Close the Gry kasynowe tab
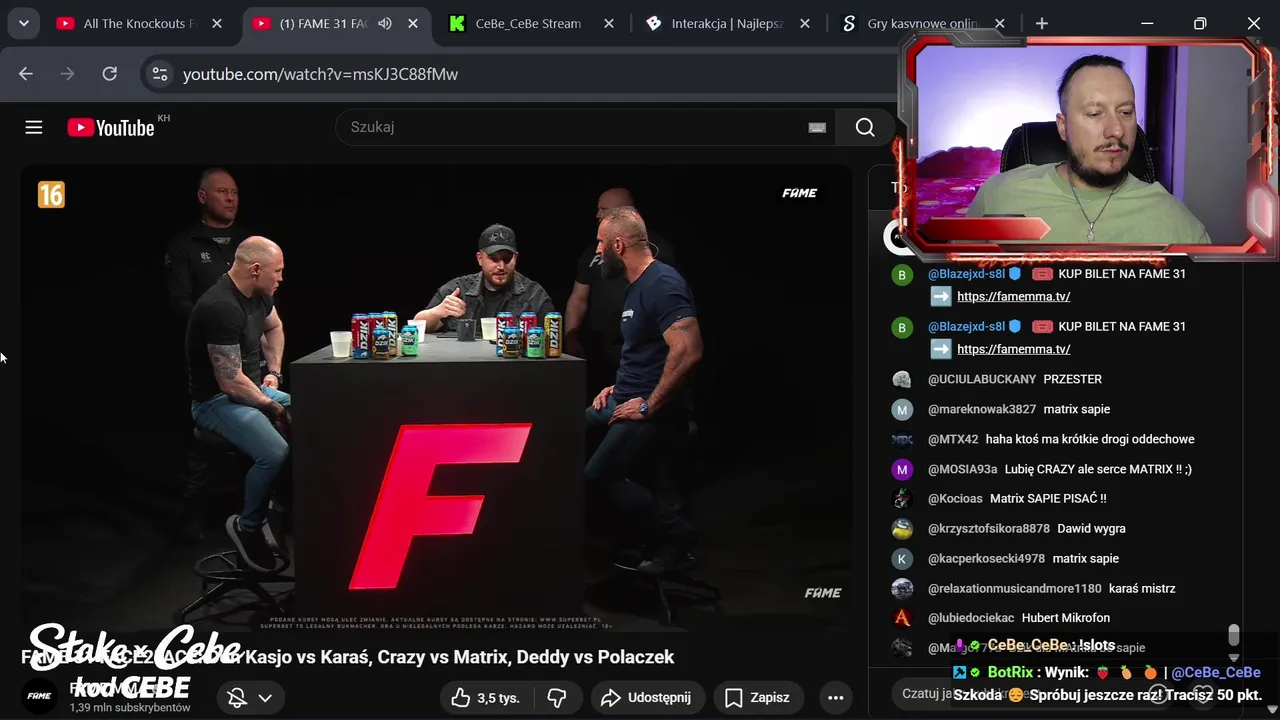1280x720 pixels. click(1000, 23)
